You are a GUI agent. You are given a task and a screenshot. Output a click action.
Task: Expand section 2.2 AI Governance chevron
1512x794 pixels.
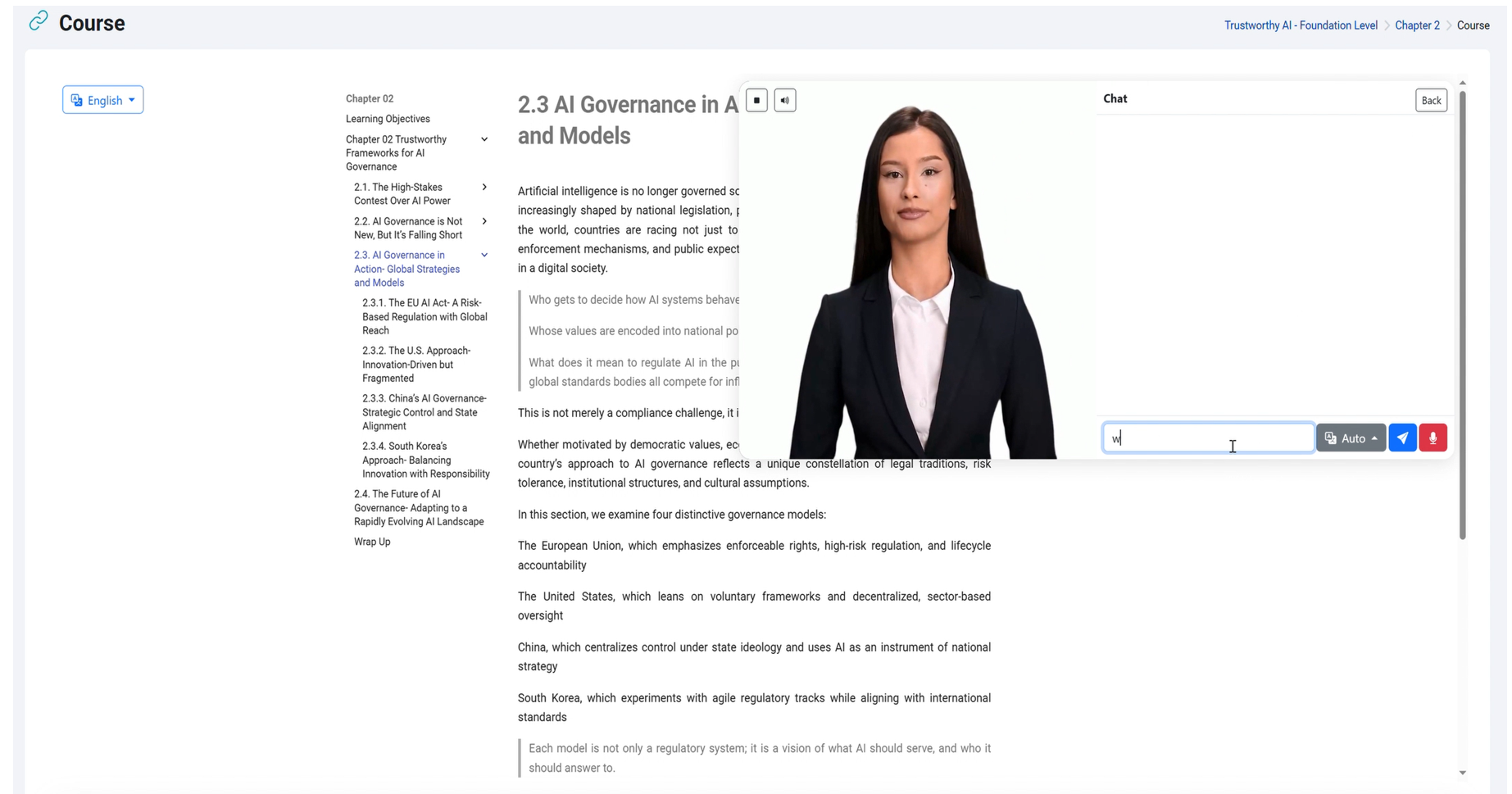(484, 221)
